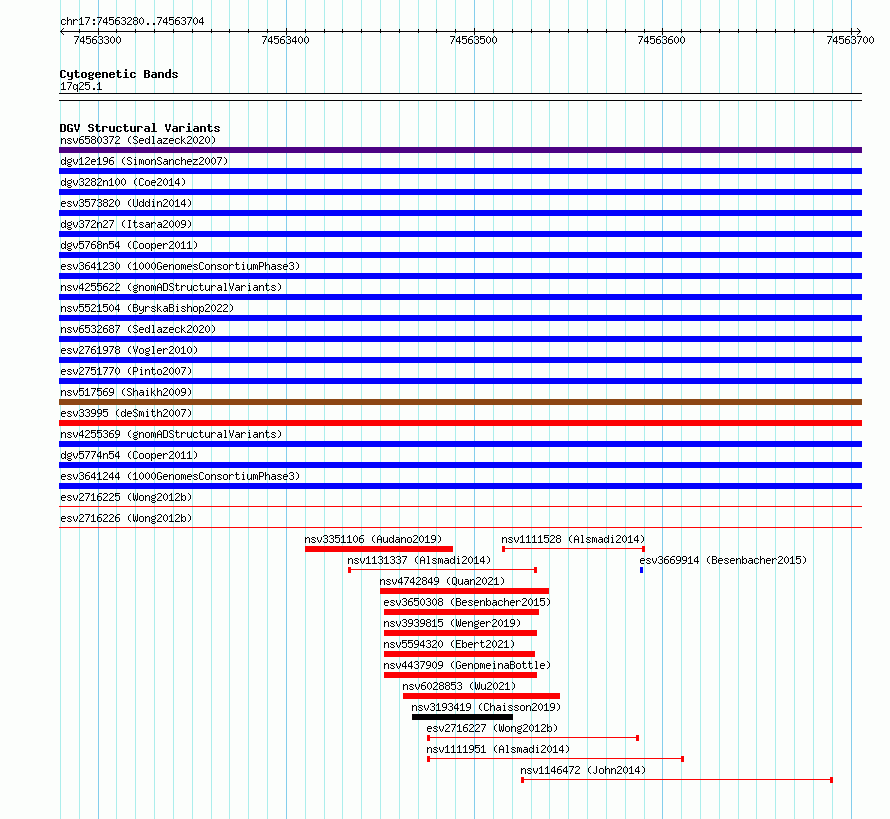Select nsv1146472 (John2014) label
The height and width of the screenshot is (819, 890).
coord(583,770)
